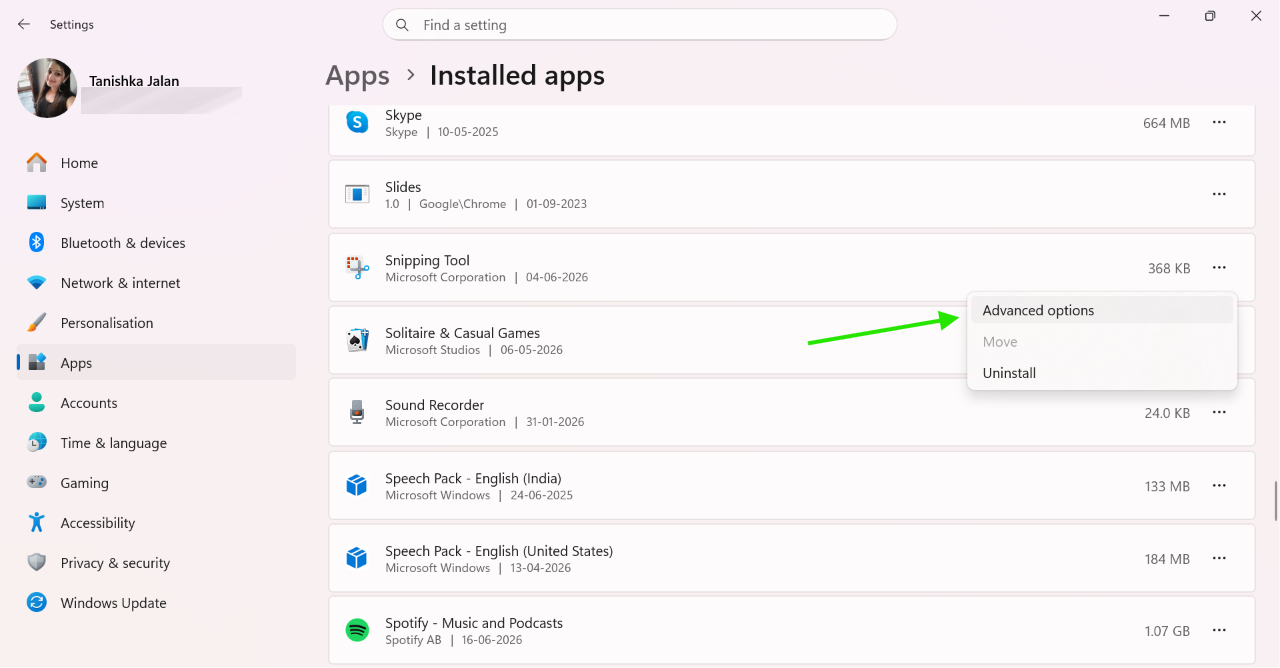Open Personalisation settings
1280x668 pixels.
156,322
